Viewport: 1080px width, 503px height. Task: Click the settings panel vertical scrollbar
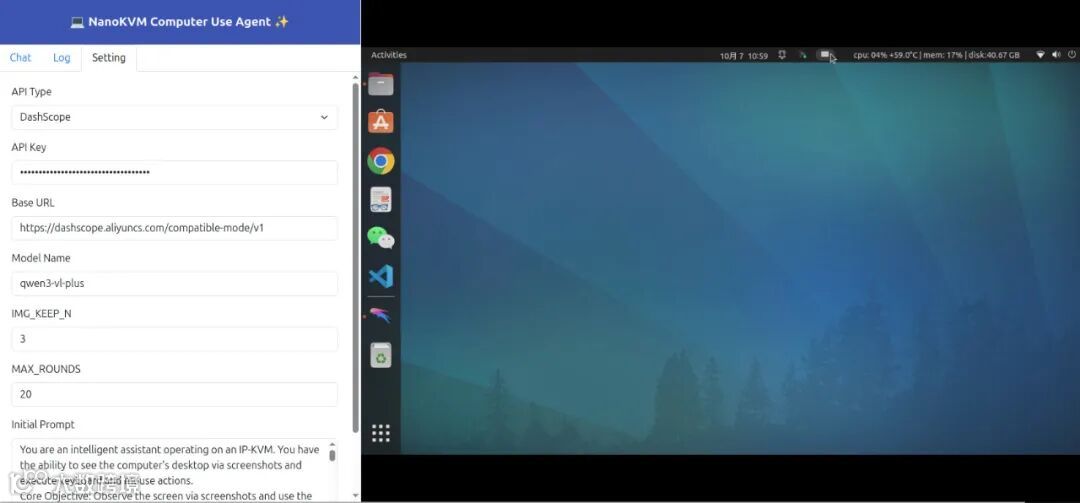pyautogui.click(x=355, y=258)
